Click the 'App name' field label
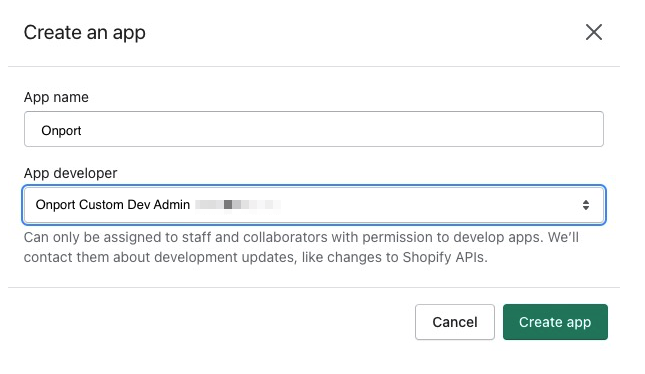 (x=56, y=98)
